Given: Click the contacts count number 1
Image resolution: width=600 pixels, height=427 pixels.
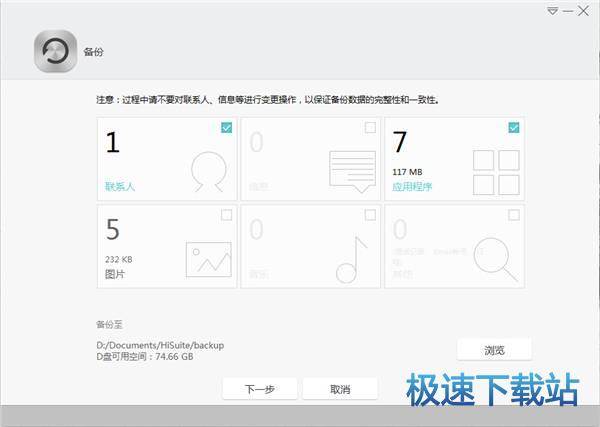Looking at the screenshot, I should click(x=113, y=142).
